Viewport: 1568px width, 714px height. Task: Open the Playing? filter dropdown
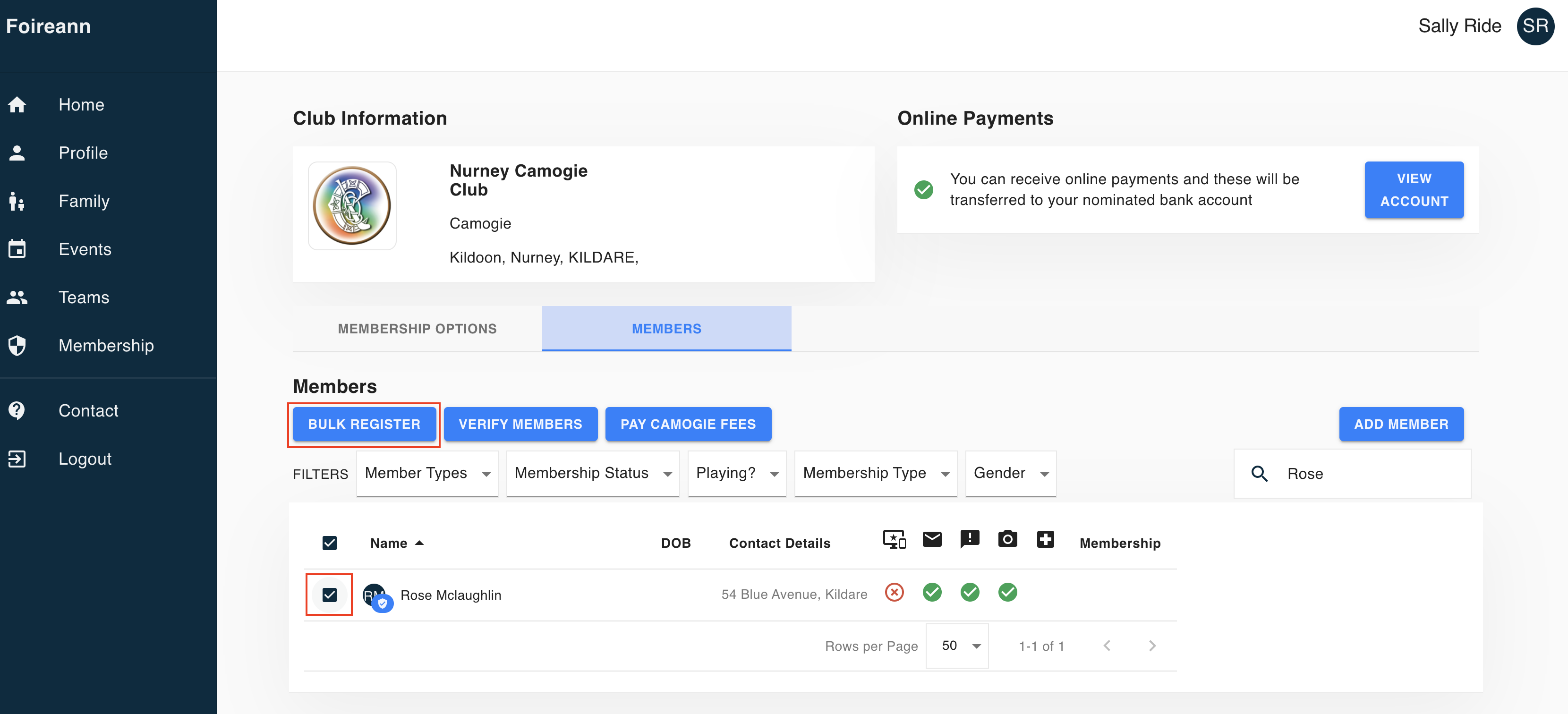tap(737, 474)
